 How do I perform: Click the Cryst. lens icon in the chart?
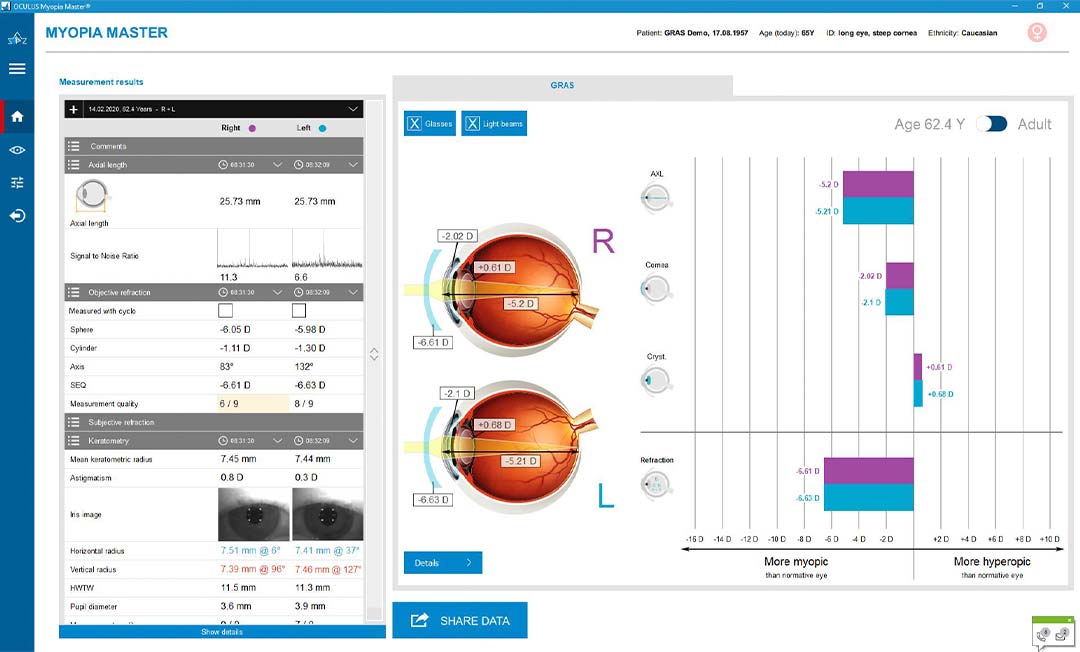655,380
